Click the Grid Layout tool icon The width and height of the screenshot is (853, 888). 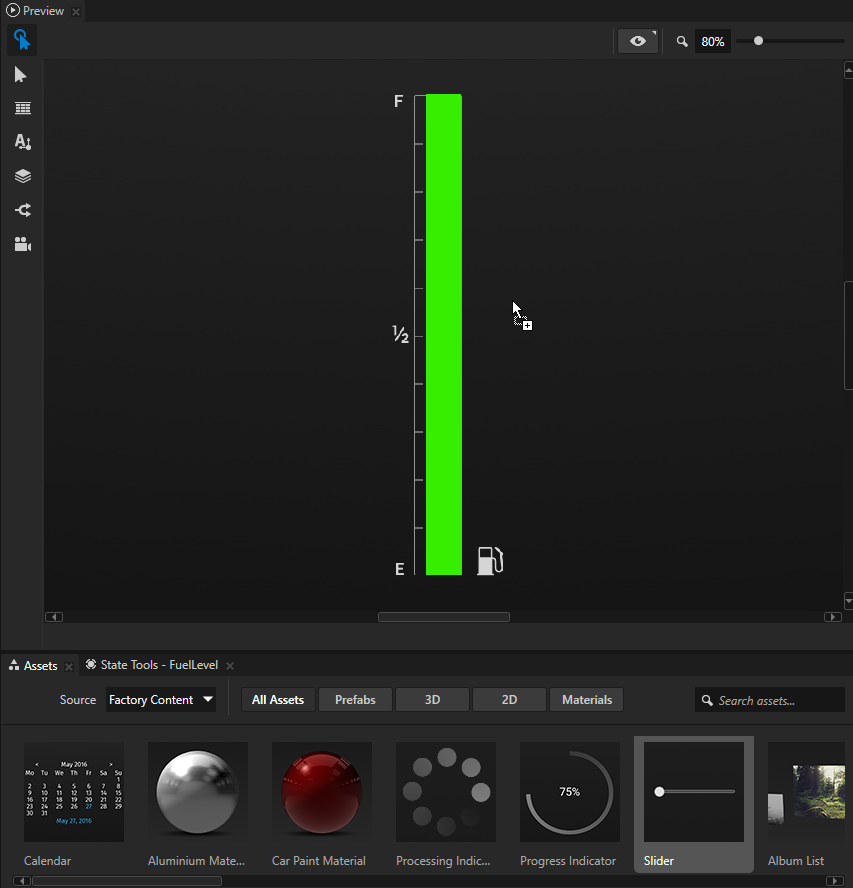pos(22,108)
